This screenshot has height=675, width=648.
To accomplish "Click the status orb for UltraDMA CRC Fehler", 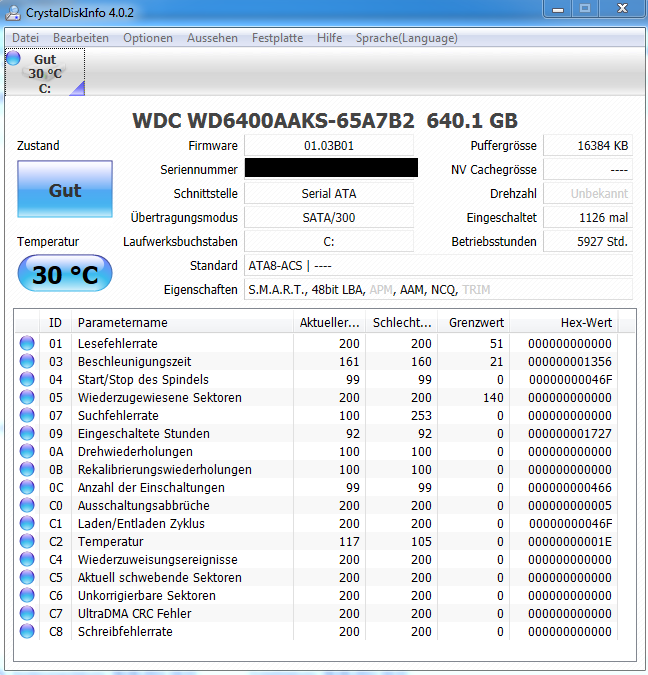I will coord(27,613).
